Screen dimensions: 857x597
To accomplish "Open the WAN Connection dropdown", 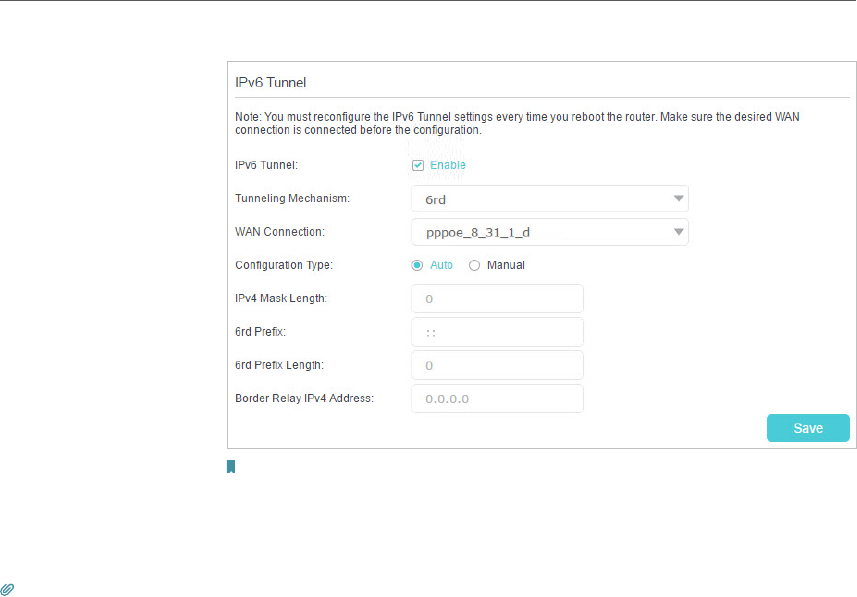I will tap(549, 232).
